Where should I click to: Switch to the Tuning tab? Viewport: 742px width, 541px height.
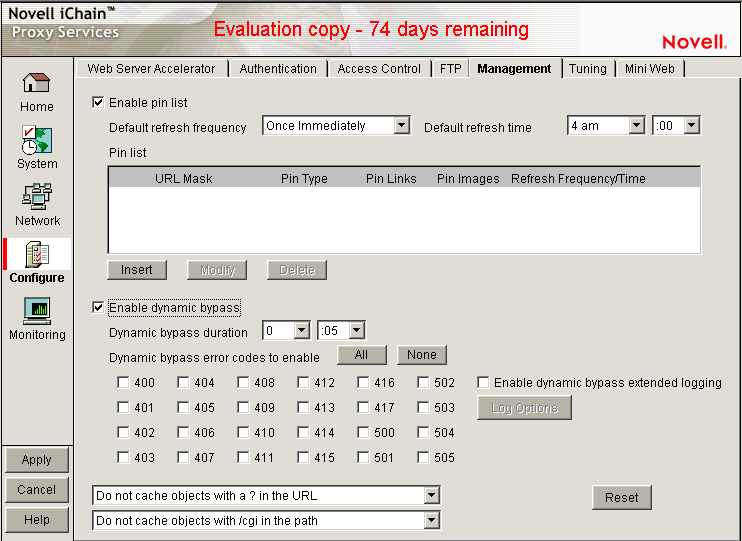(x=588, y=69)
